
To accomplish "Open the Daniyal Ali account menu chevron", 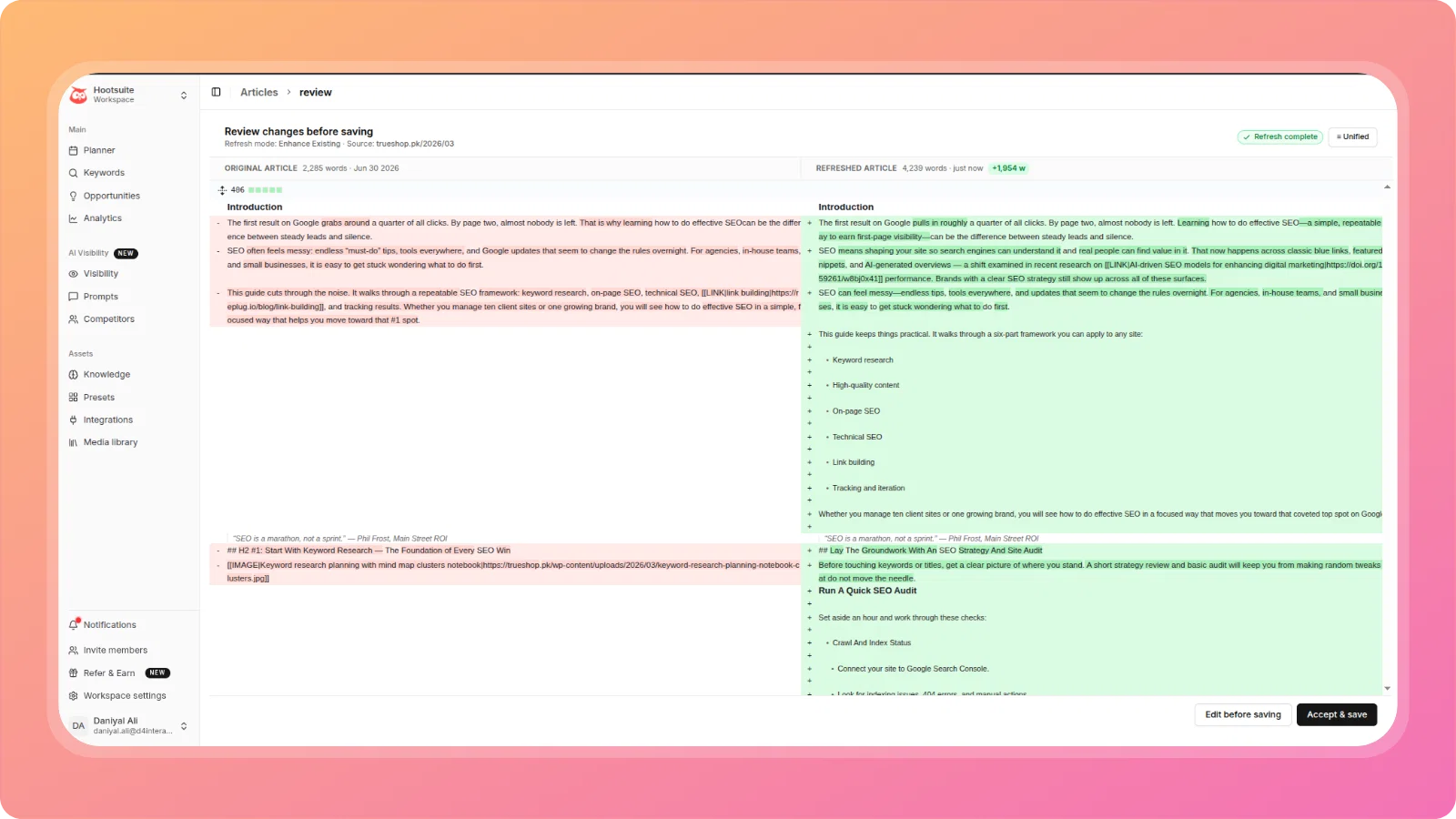I will click(184, 726).
